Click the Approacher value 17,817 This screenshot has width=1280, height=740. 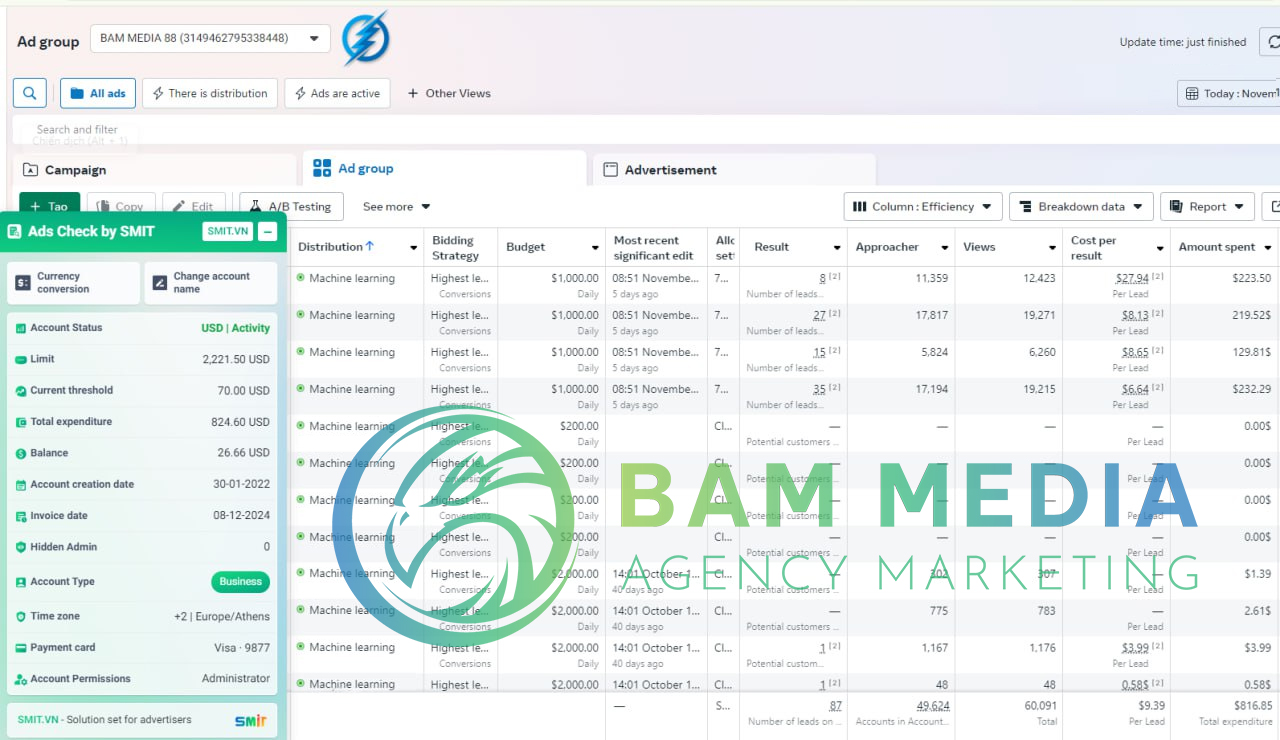pyautogui.click(x=932, y=315)
